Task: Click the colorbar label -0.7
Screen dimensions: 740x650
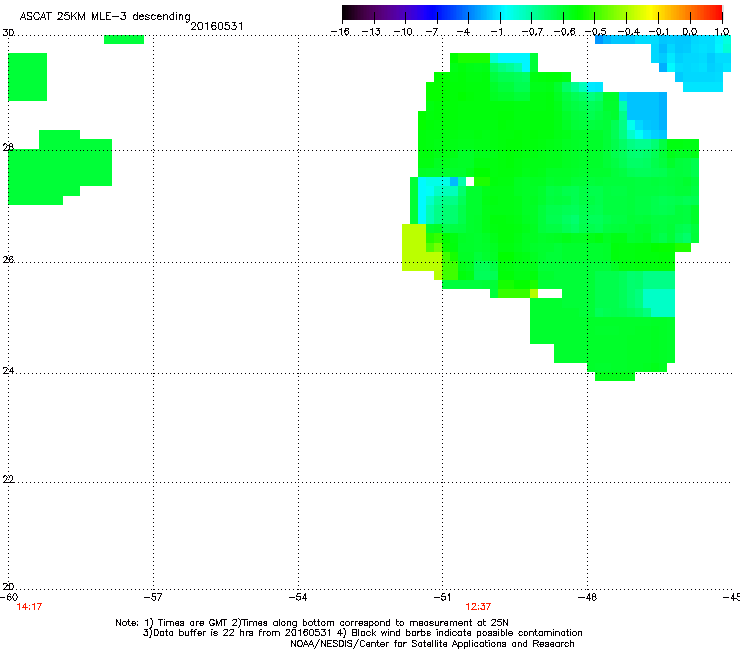Action: (532, 32)
